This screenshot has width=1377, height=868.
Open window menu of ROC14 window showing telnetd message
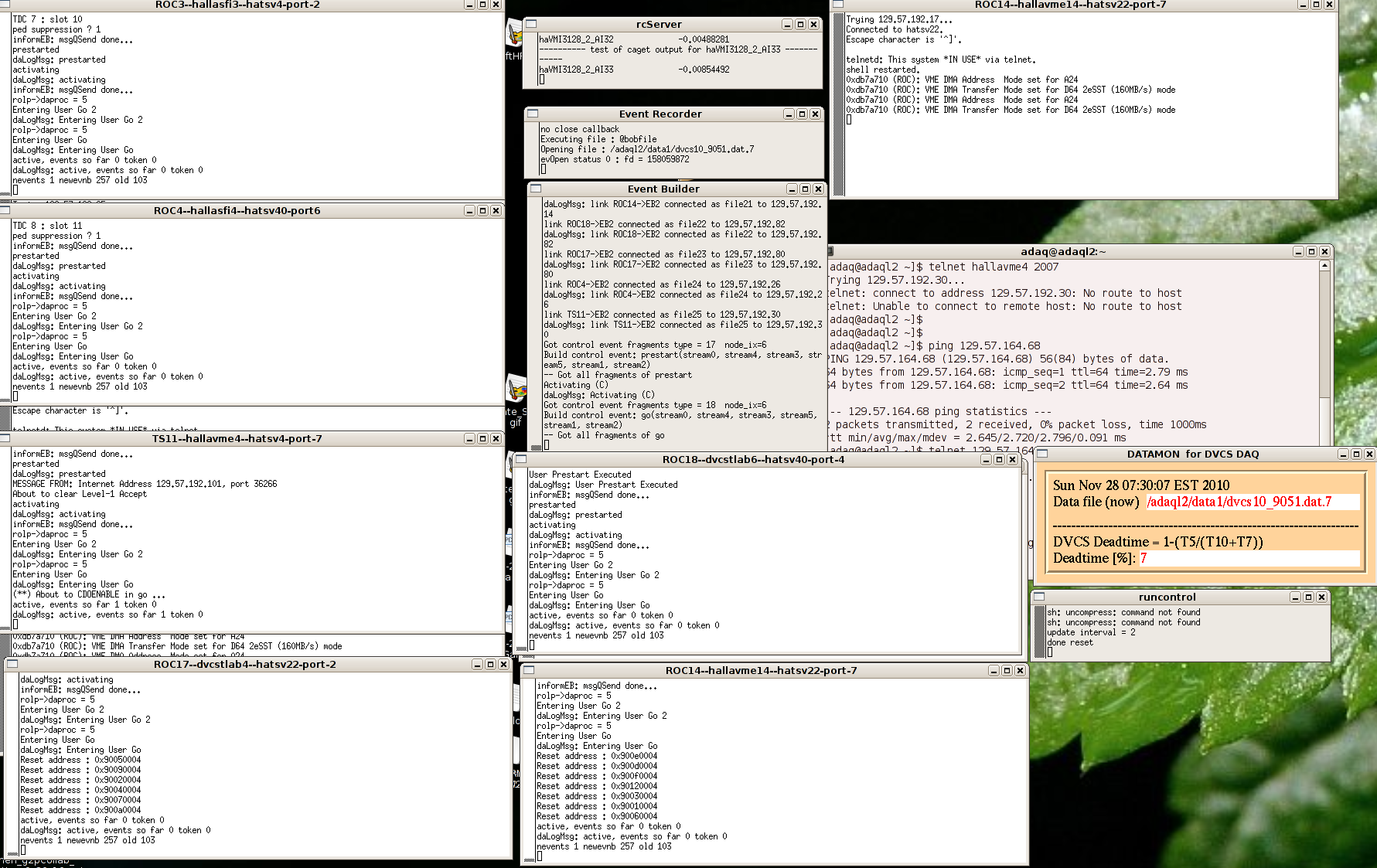pos(837,5)
